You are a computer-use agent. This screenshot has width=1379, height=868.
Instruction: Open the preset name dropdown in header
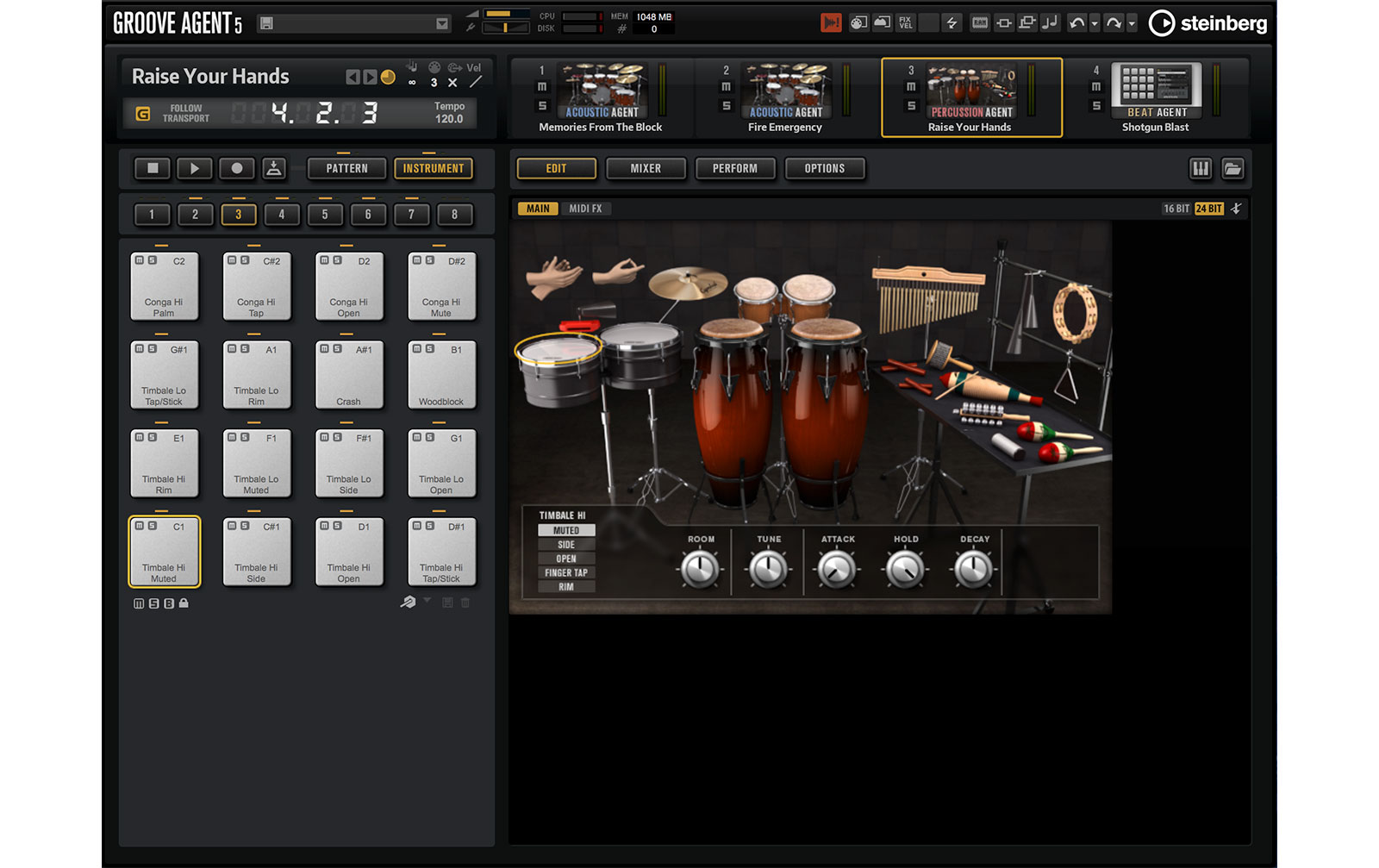442,23
